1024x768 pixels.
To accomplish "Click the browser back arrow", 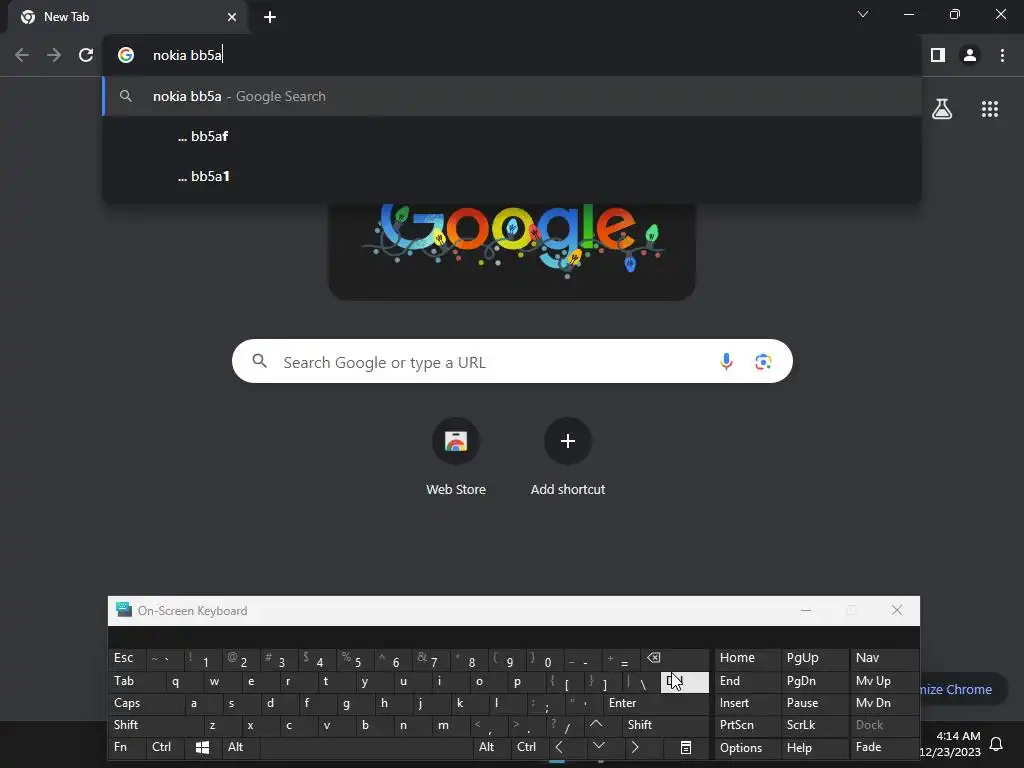I will click(x=22, y=55).
